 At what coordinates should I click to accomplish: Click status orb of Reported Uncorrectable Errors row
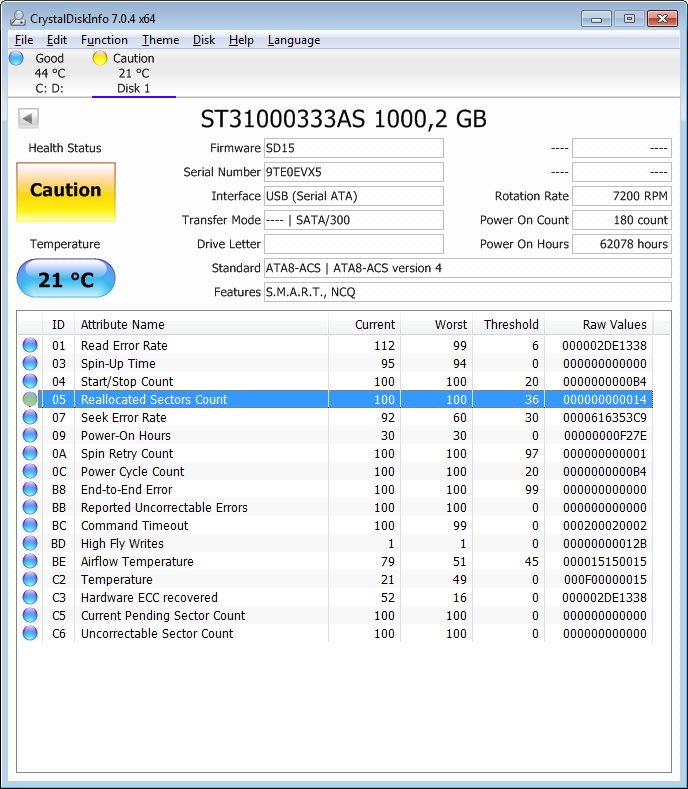tap(30, 507)
